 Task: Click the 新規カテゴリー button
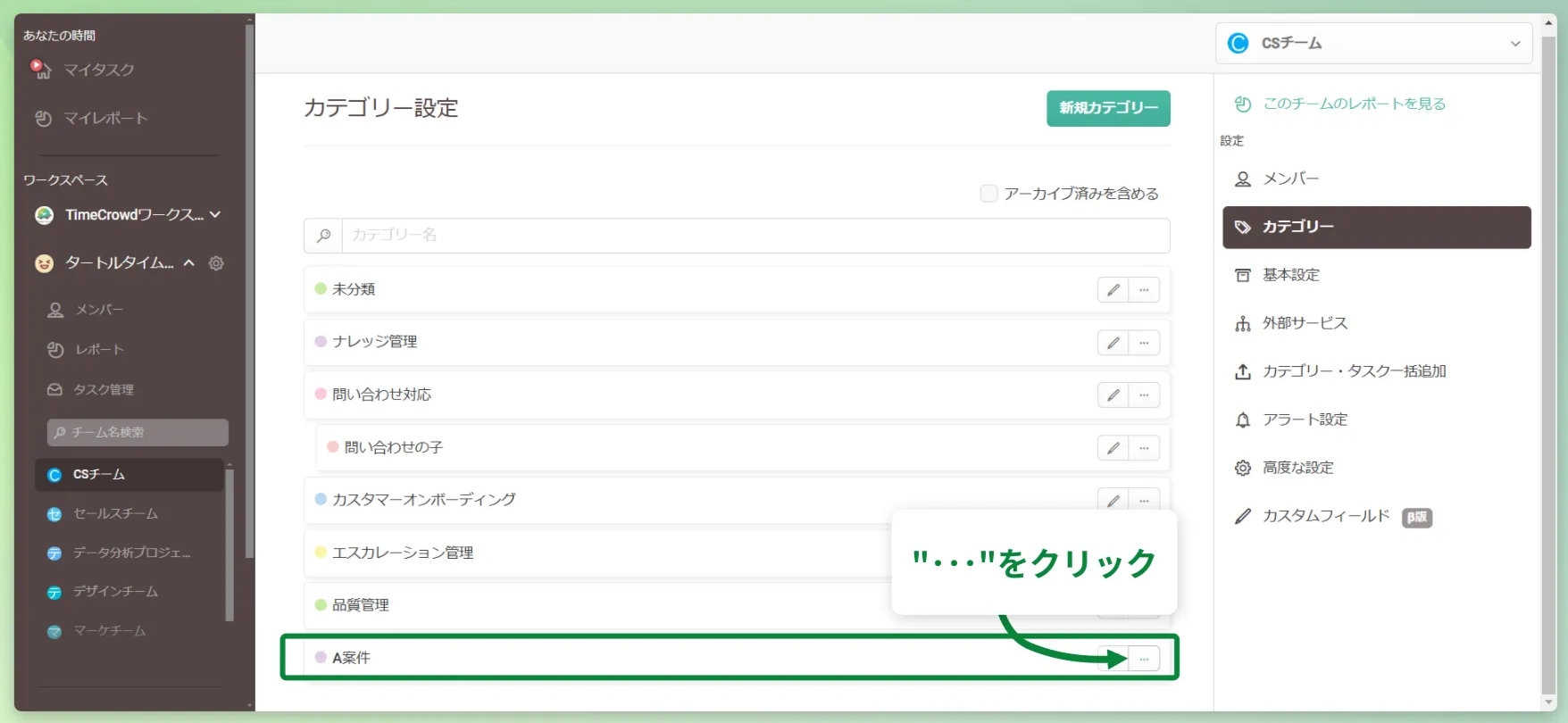(x=1108, y=108)
